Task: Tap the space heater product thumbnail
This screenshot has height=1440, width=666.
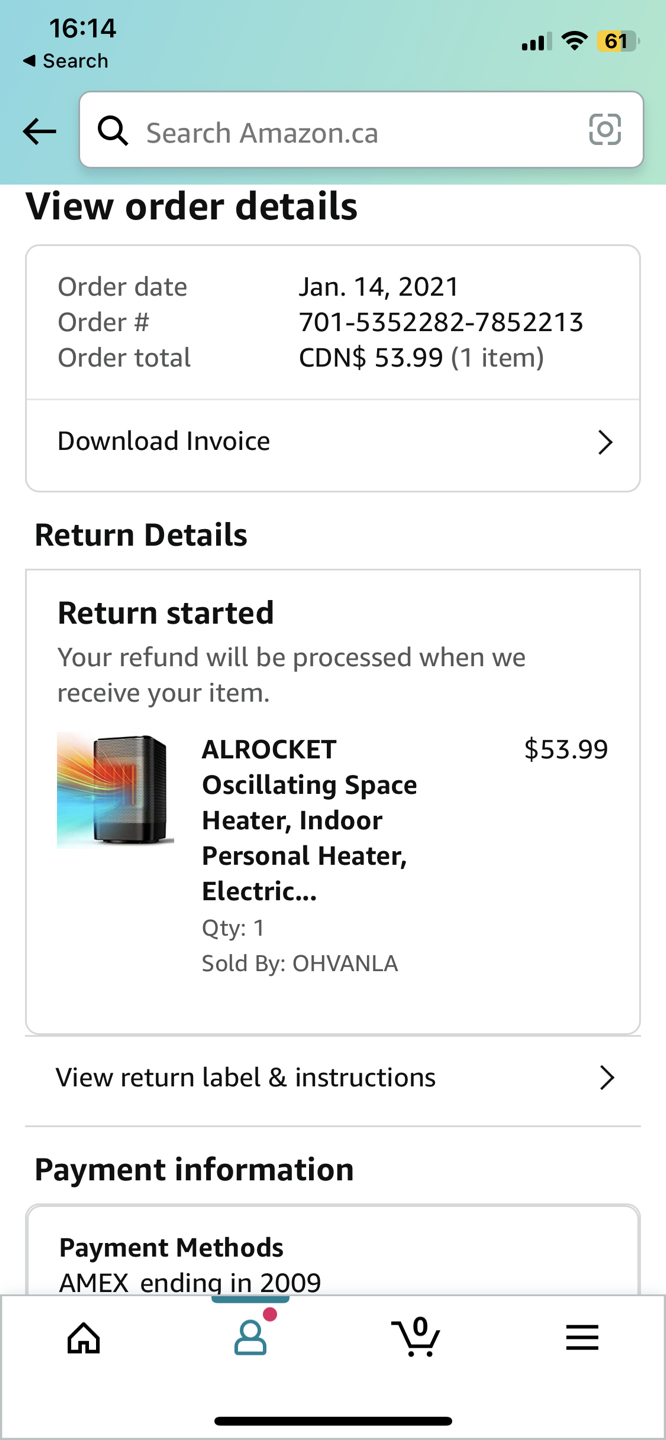Action: (x=115, y=790)
